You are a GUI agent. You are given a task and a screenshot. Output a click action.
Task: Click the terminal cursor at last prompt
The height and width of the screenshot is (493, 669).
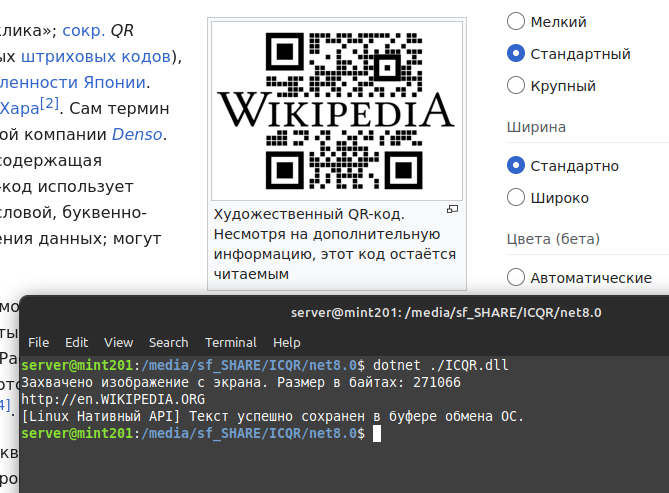click(377, 434)
